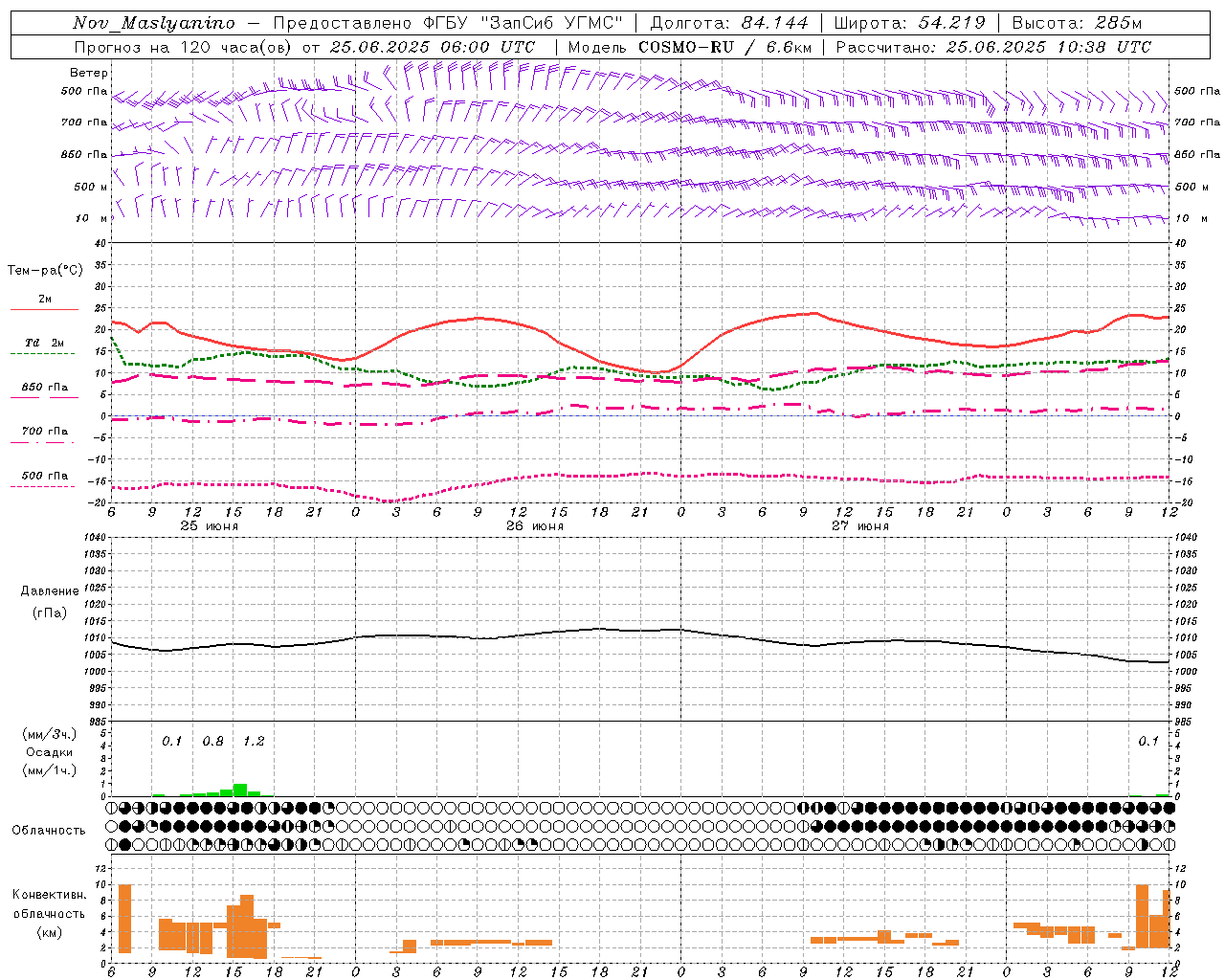The width and height of the screenshot is (1225, 980).
Task: Click the 26 июня date label
Action: tap(535, 526)
